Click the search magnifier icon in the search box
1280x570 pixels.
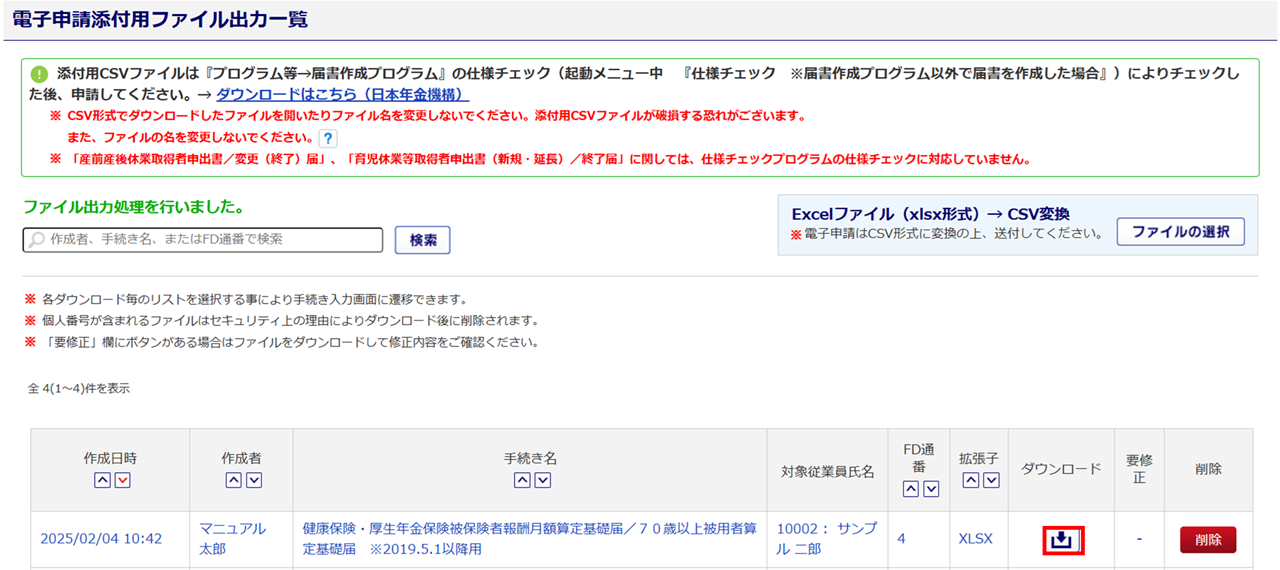38,240
